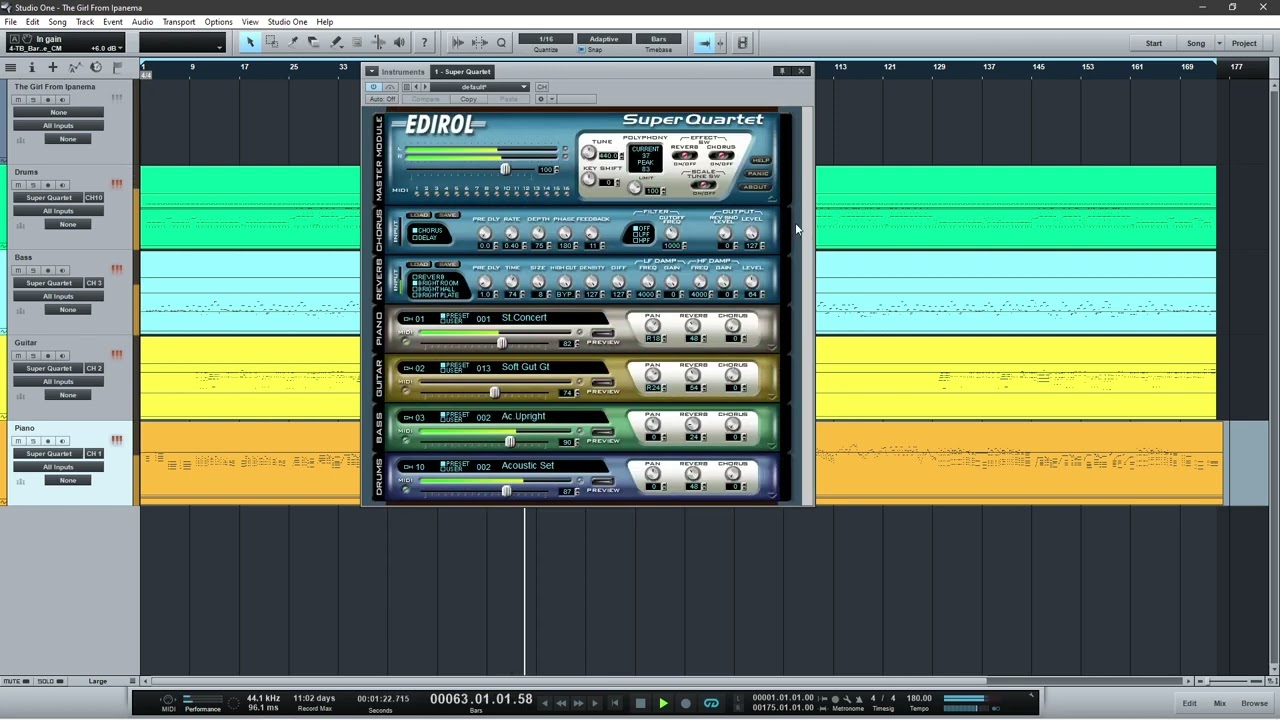Viewport: 1280px width, 720px height.
Task: Select the Range tool
Action: pos(271,43)
